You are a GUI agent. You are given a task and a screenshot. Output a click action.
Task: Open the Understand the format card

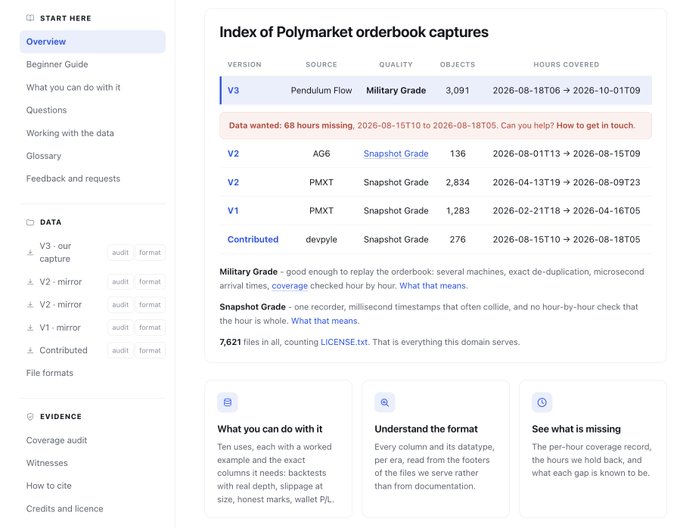point(435,449)
